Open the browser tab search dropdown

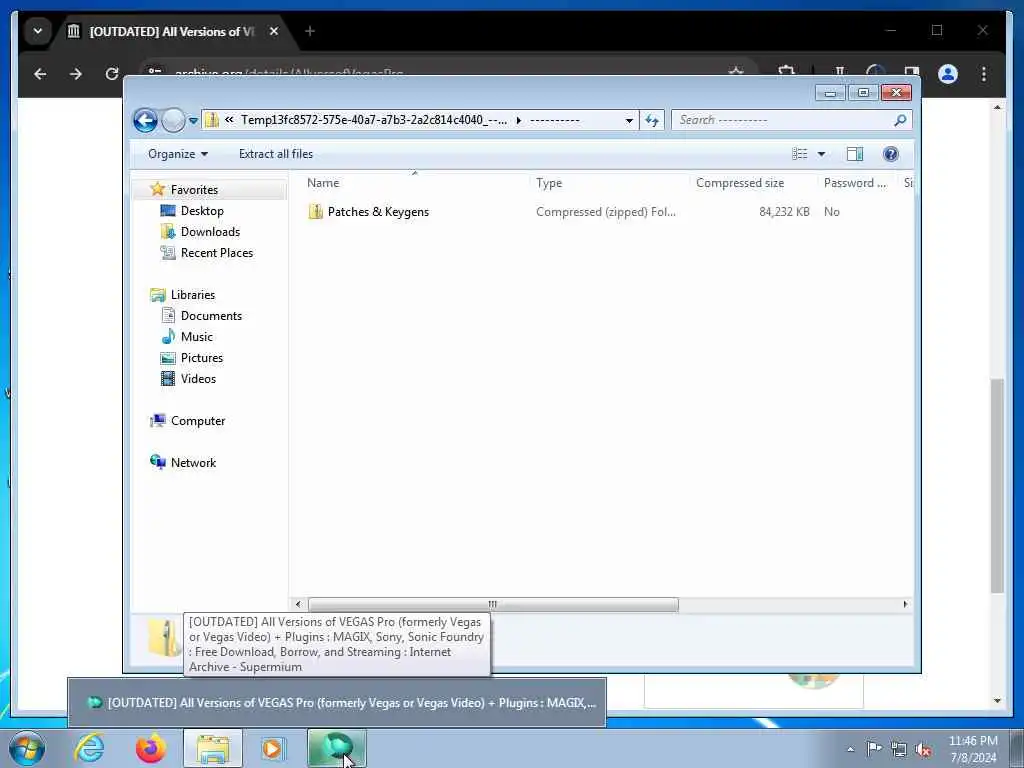pos(38,31)
